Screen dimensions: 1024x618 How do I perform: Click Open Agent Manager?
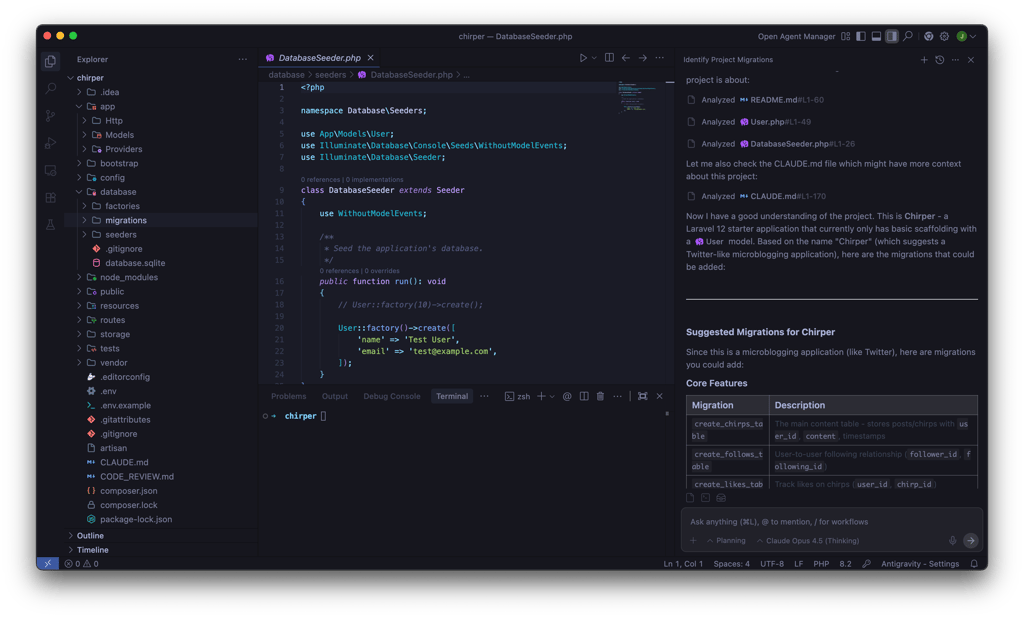(796, 37)
